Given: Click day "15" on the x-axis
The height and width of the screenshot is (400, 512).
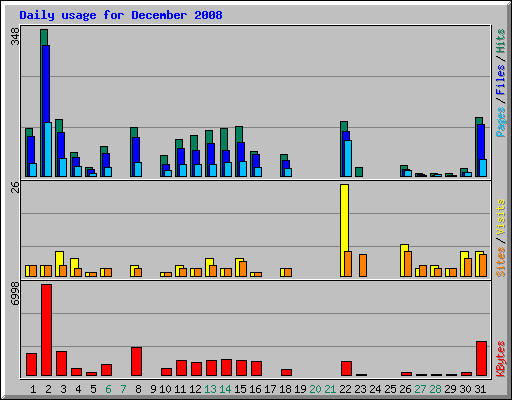Looking at the screenshot, I should coord(240,389).
